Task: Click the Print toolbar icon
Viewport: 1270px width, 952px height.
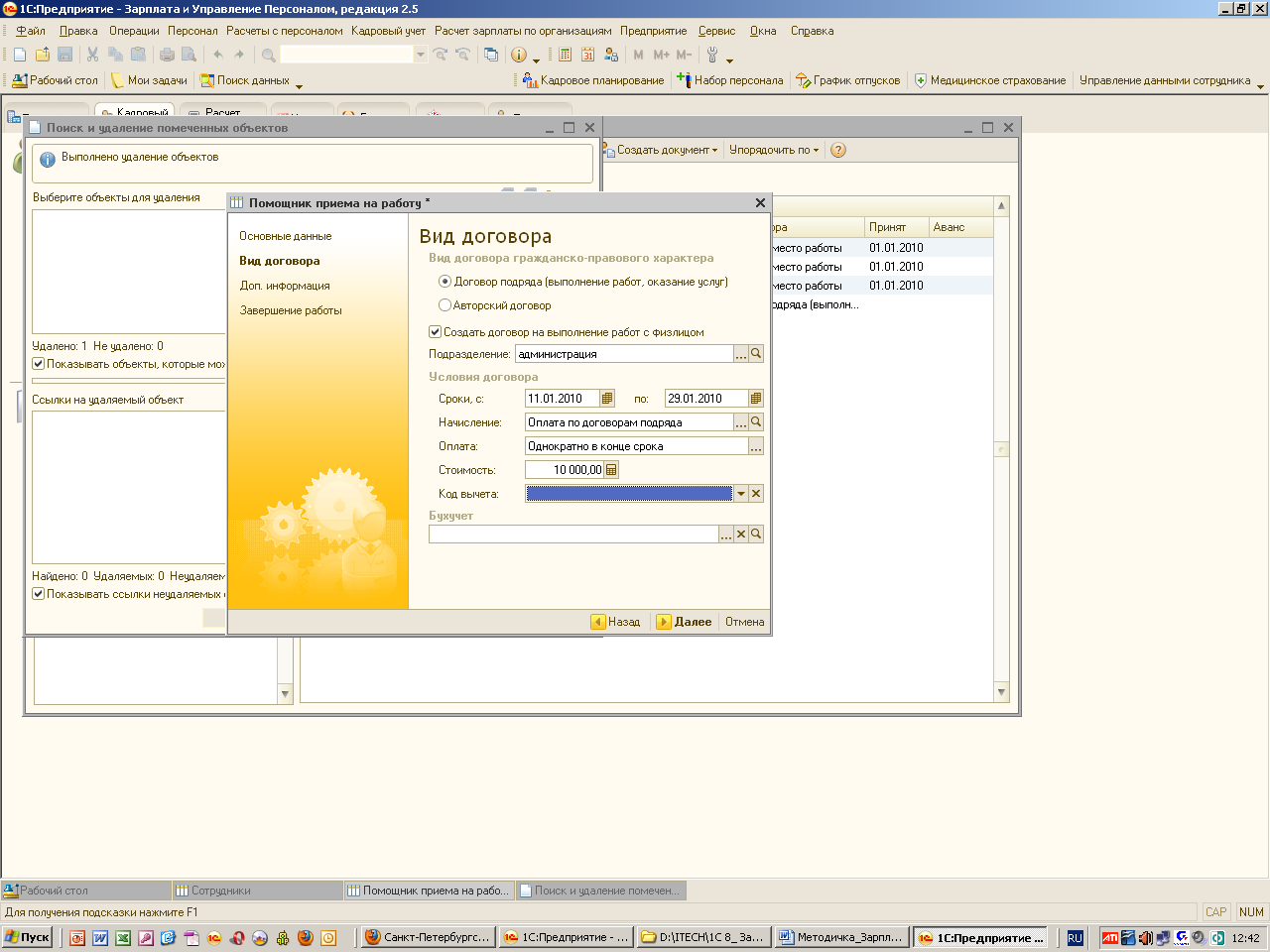Action: click(x=167, y=55)
